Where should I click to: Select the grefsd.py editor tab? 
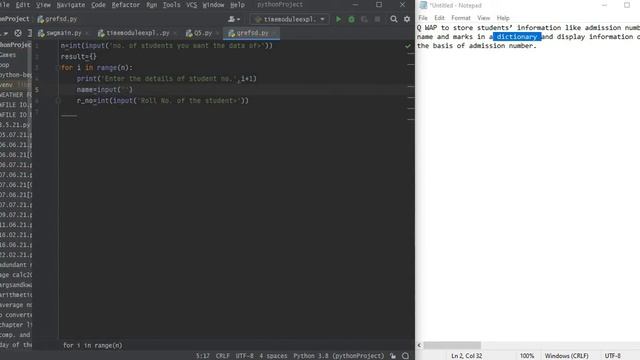point(252,33)
